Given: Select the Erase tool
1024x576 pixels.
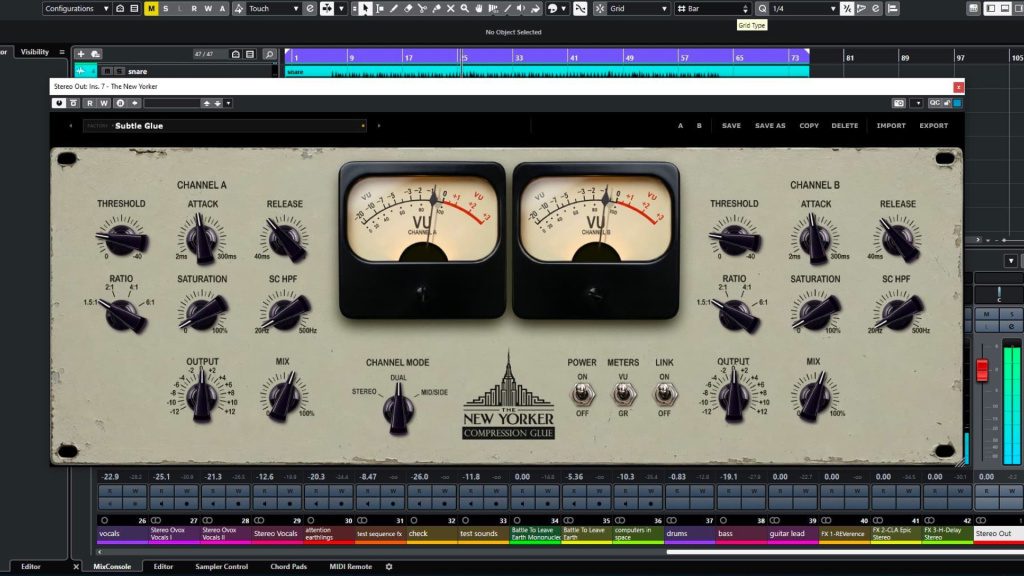Looking at the screenshot, I should coord(408,8).
